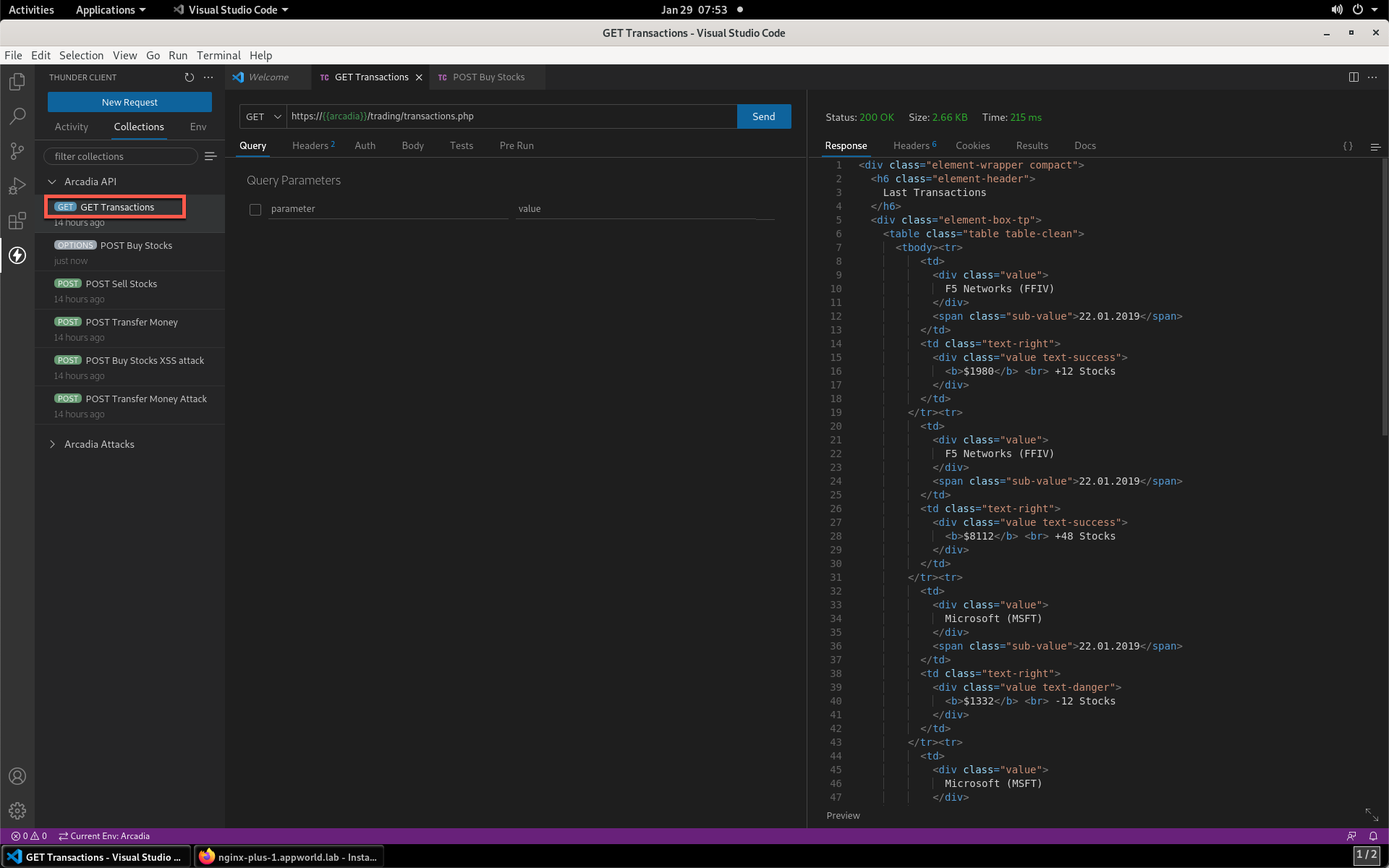
Task: Open the Selection menu
Action: pos(81,56)
